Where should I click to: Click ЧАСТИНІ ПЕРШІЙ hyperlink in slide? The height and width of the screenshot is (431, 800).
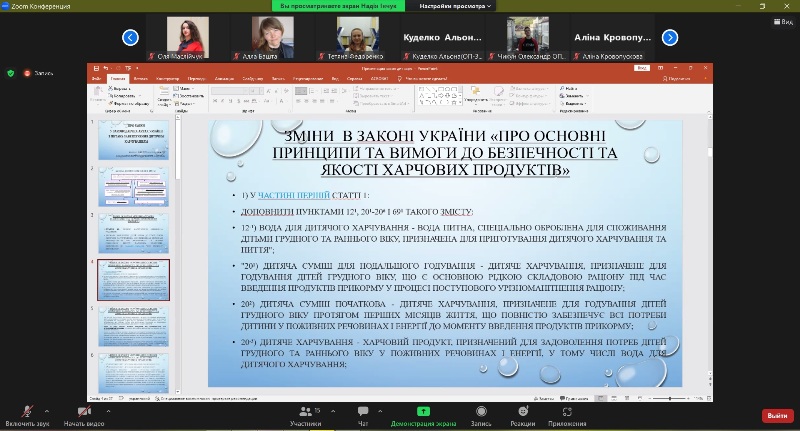pyautogui.click(x=294, y=195)
